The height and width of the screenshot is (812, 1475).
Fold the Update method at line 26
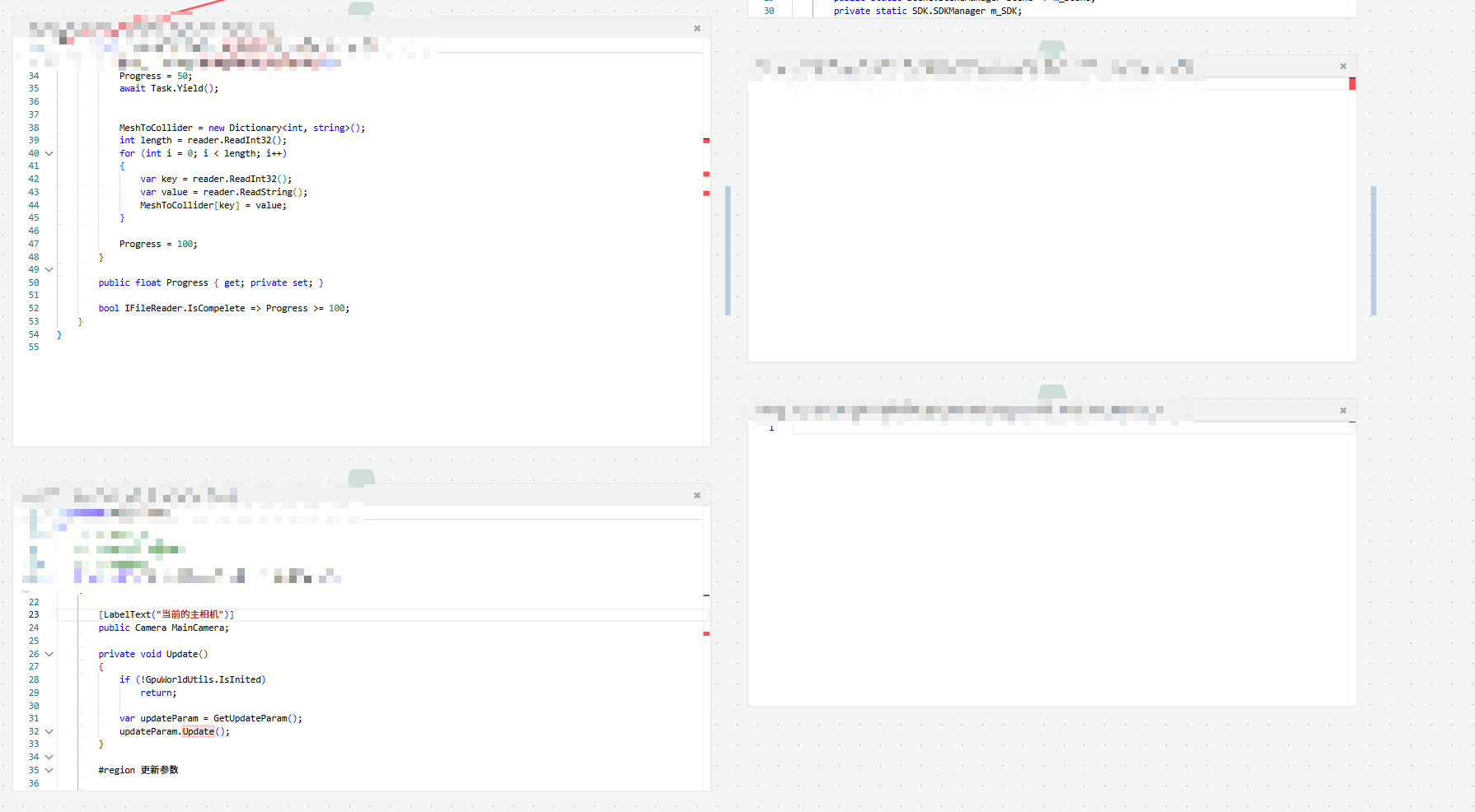[x=49, y=655]
